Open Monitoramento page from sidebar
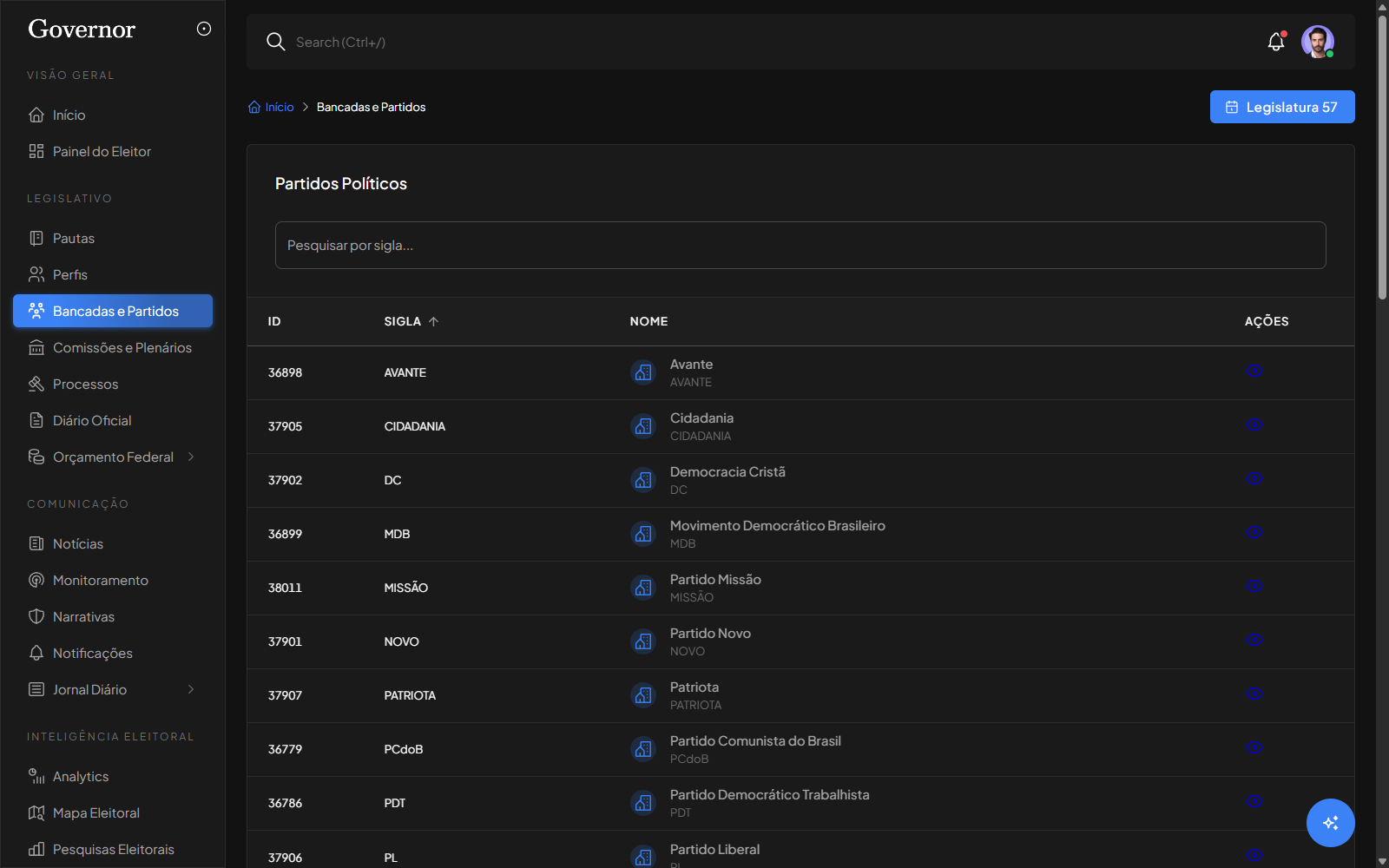The width and height of the screenshot is (1389, 868). 113,580
